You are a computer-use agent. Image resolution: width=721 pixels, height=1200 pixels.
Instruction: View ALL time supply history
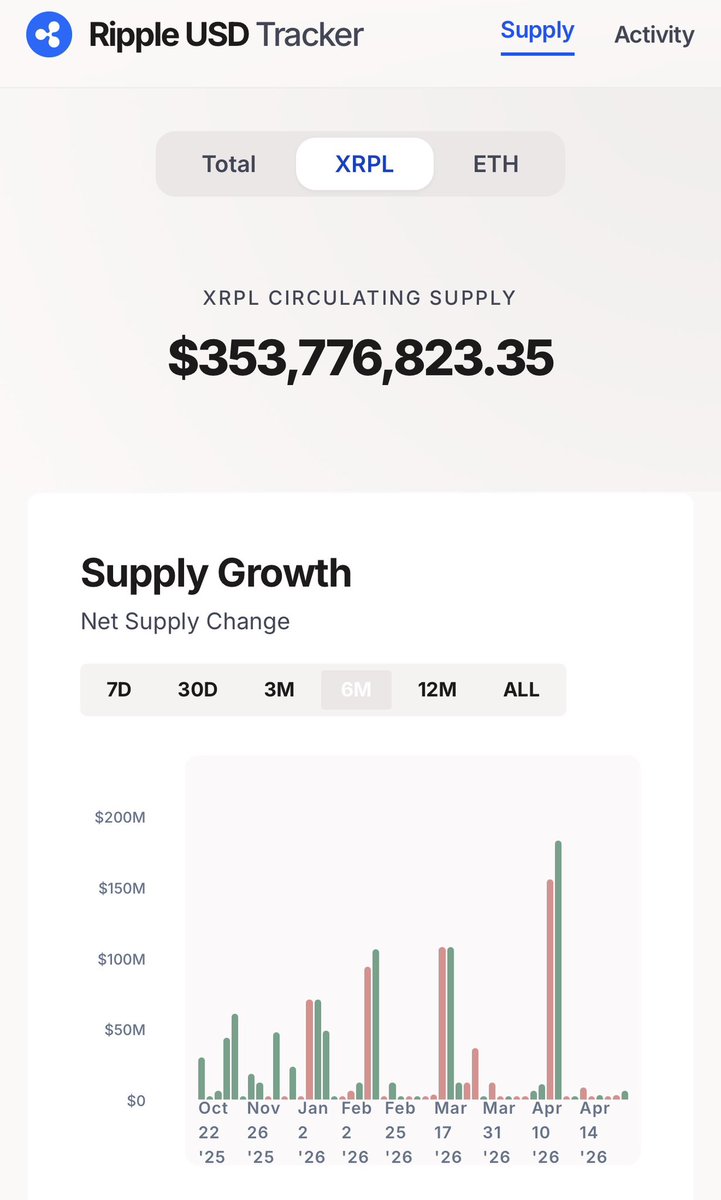pos(521,690)
